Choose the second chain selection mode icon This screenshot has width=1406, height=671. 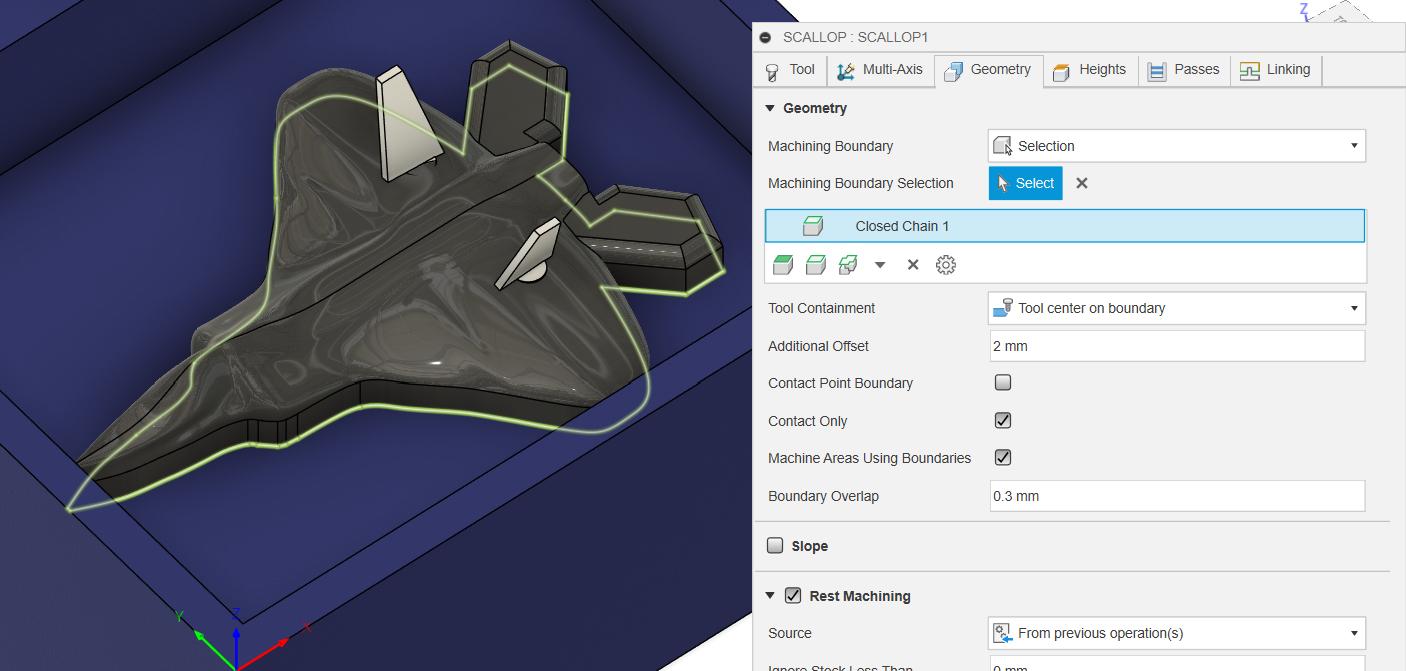(x=816, y=265)
